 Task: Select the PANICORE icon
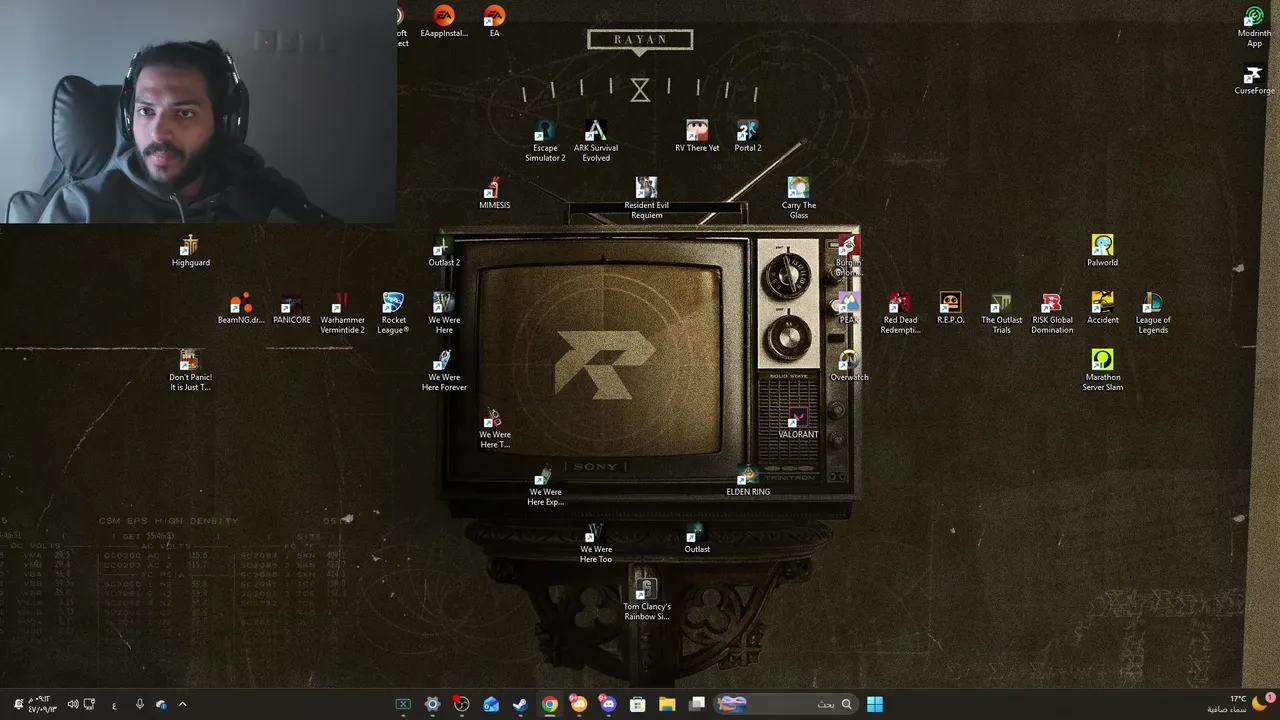click(x=292, y=309)
